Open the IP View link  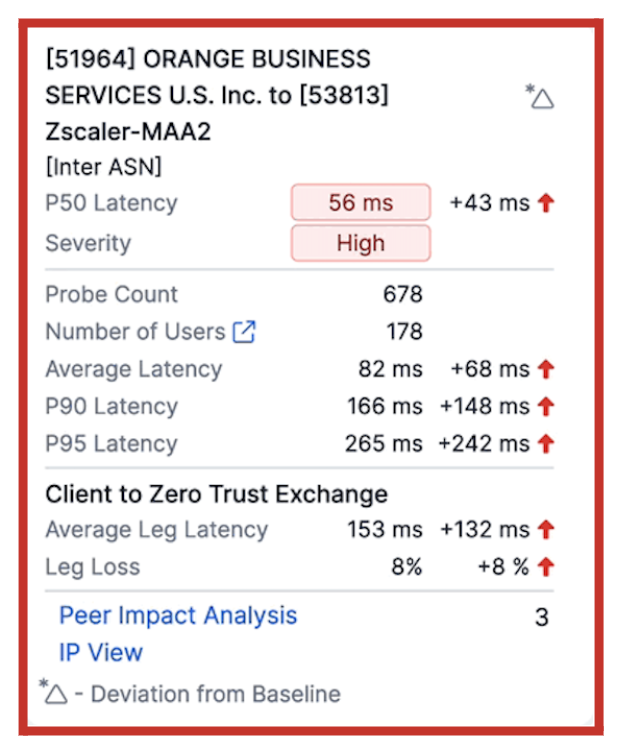(100, 653)
